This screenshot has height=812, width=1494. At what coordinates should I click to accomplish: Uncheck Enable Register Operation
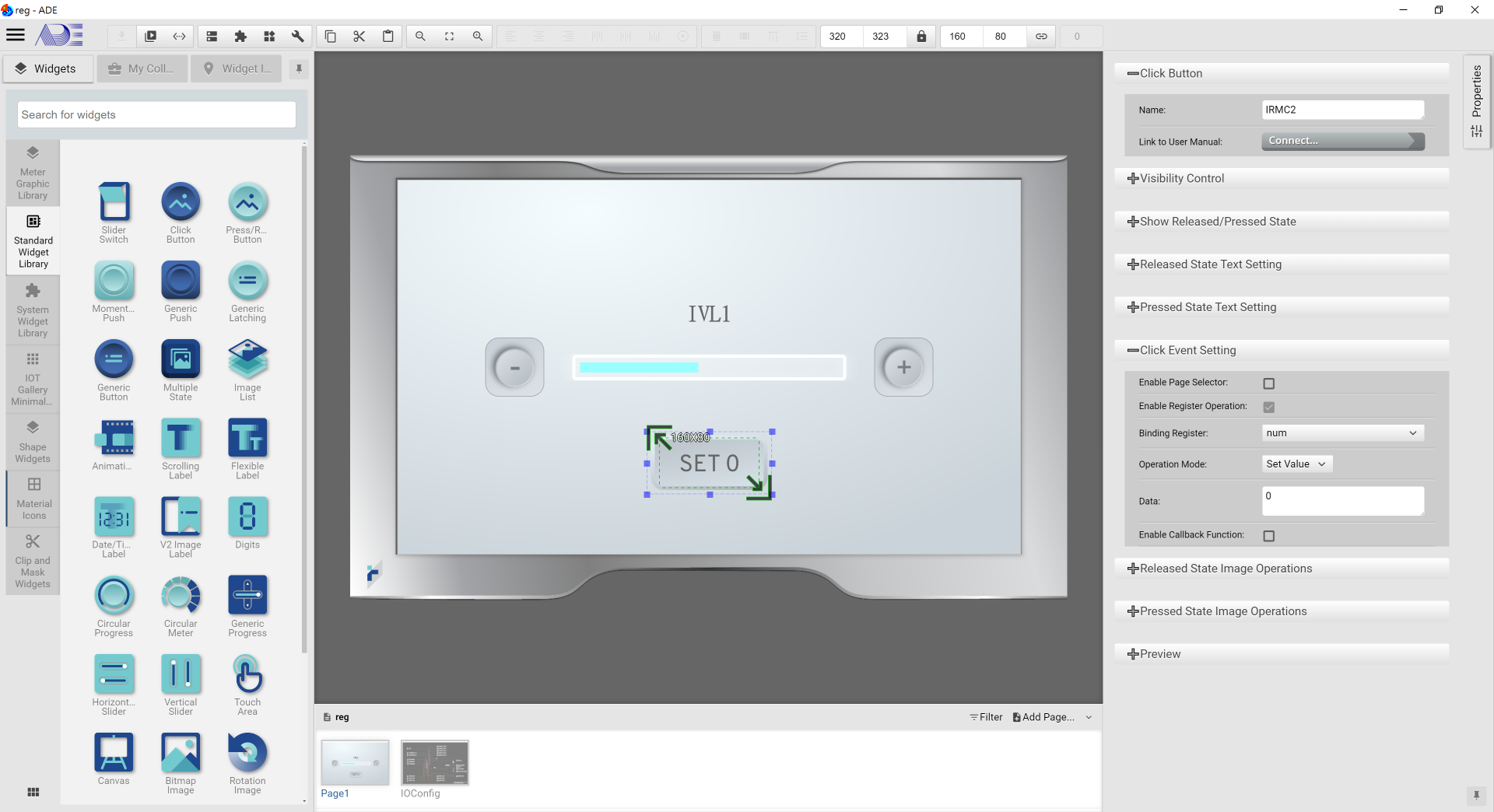1269,407
